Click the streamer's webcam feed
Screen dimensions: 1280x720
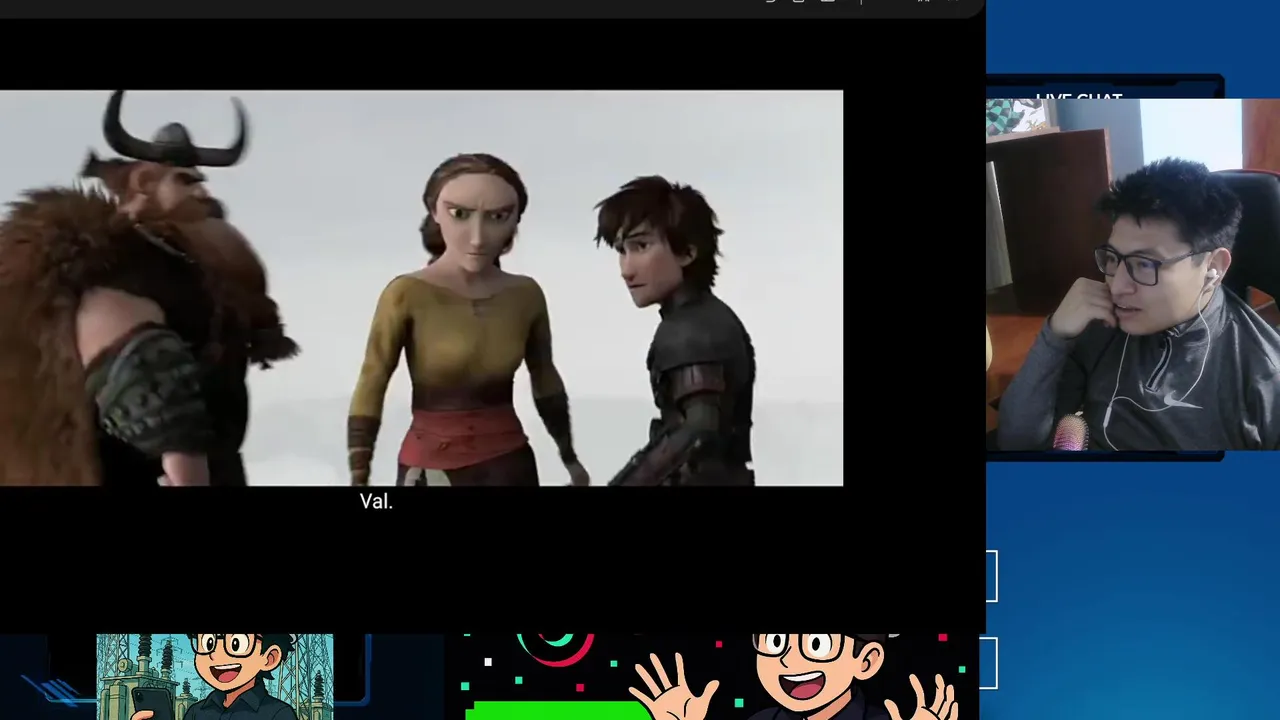[1133, 275]
